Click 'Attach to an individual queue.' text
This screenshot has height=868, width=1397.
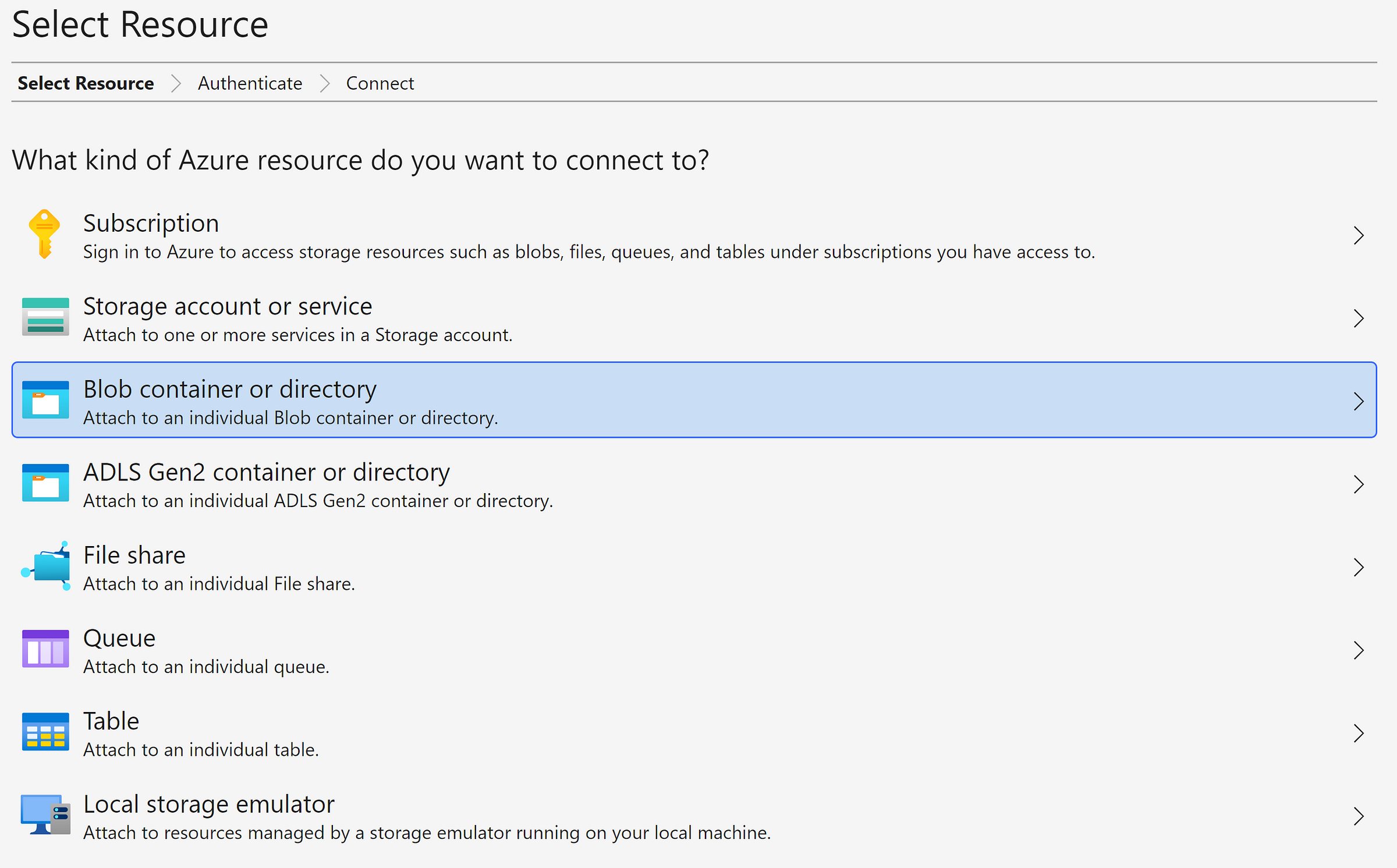(206, 667)
